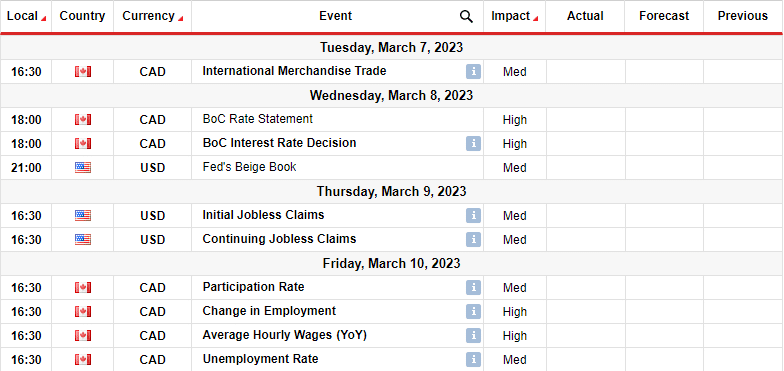
Task: Select the Unemployment Rate event name
Action: tap(260, 359)
